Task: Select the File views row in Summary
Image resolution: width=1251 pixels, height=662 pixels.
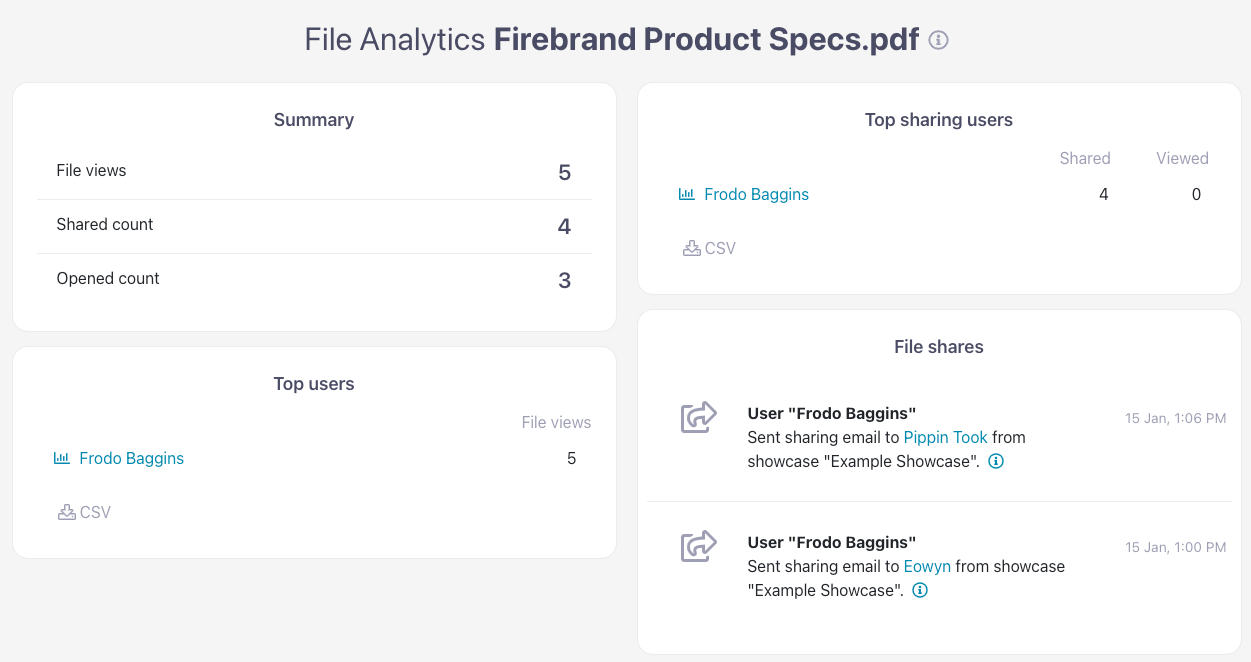Action: (x=313, y=171)
